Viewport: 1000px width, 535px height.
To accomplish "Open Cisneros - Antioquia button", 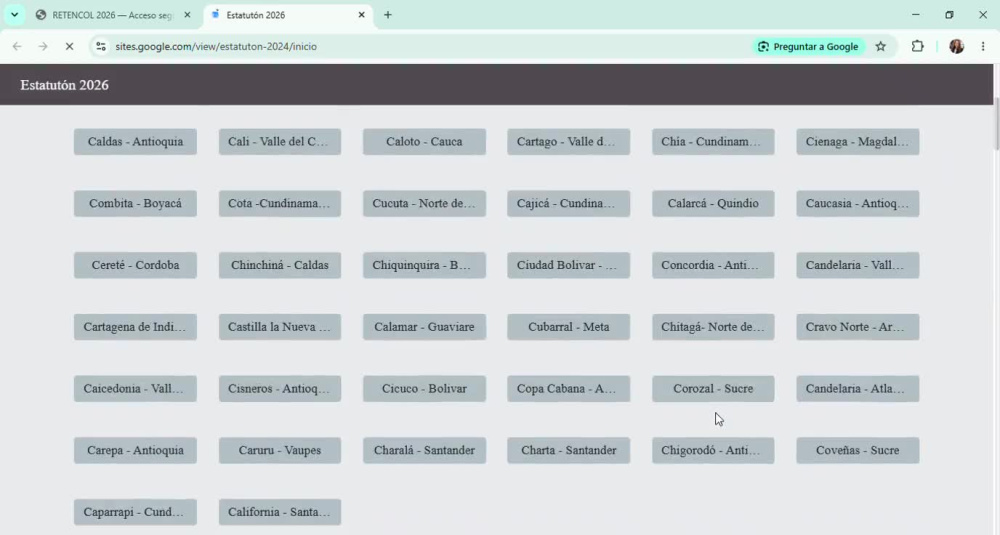I will (x=280, y=389).
